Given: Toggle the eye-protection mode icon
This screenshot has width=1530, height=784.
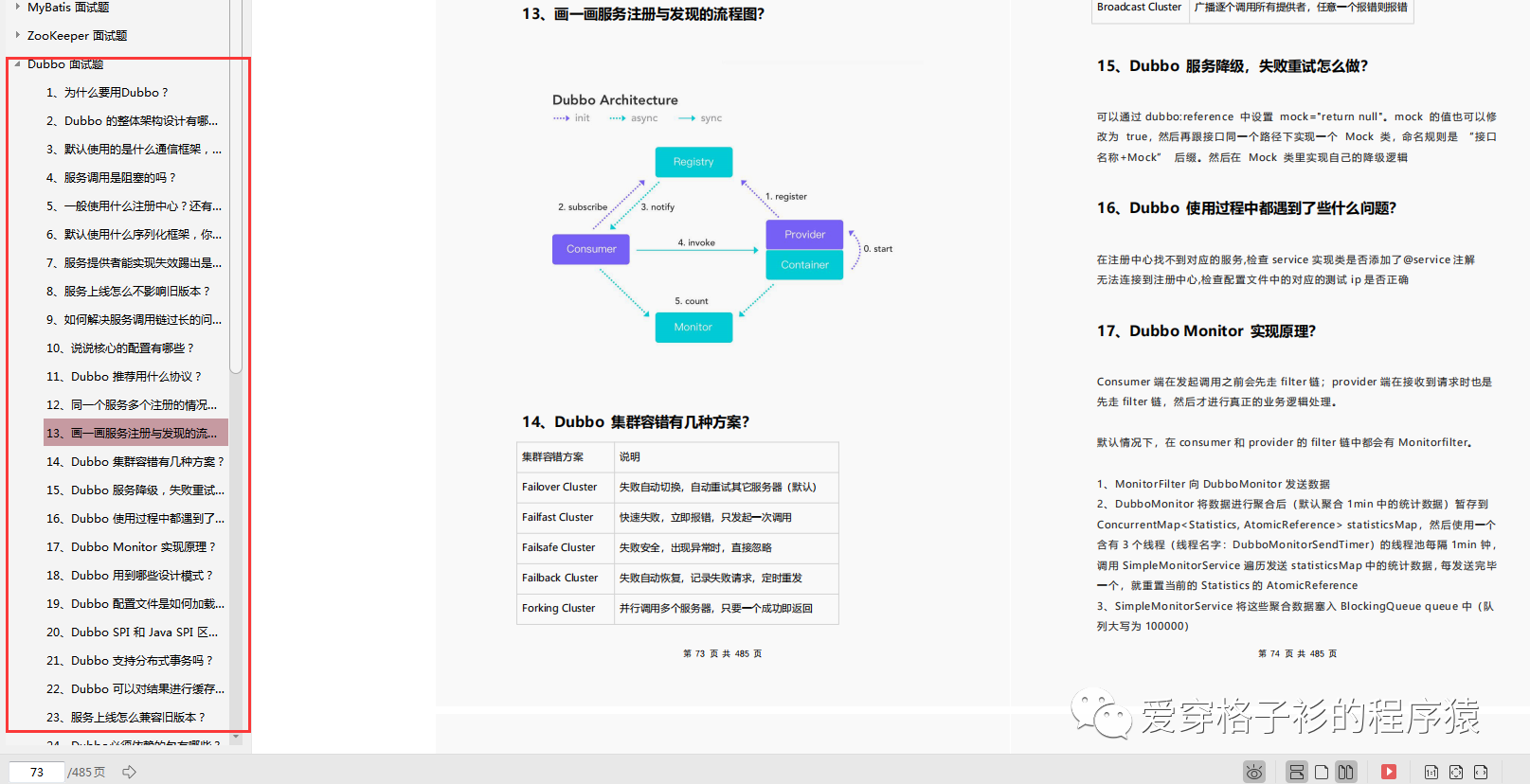Looking at the screenshot, I should (1254, 772).
